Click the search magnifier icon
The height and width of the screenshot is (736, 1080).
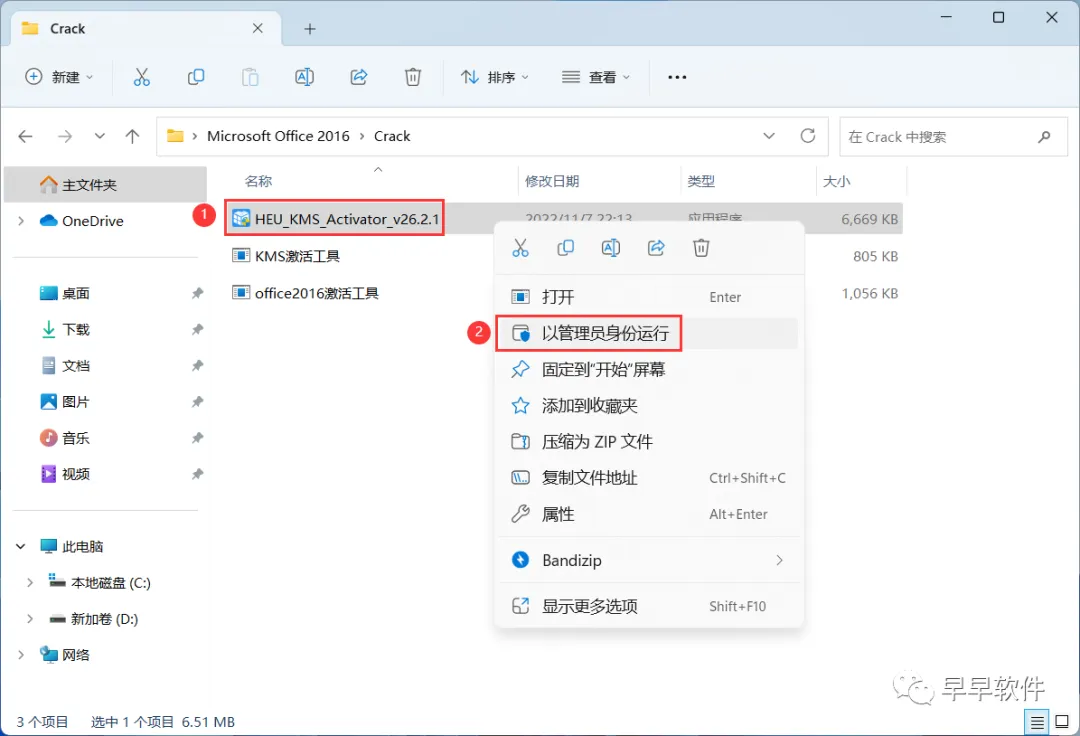[x=1044, y=136]
